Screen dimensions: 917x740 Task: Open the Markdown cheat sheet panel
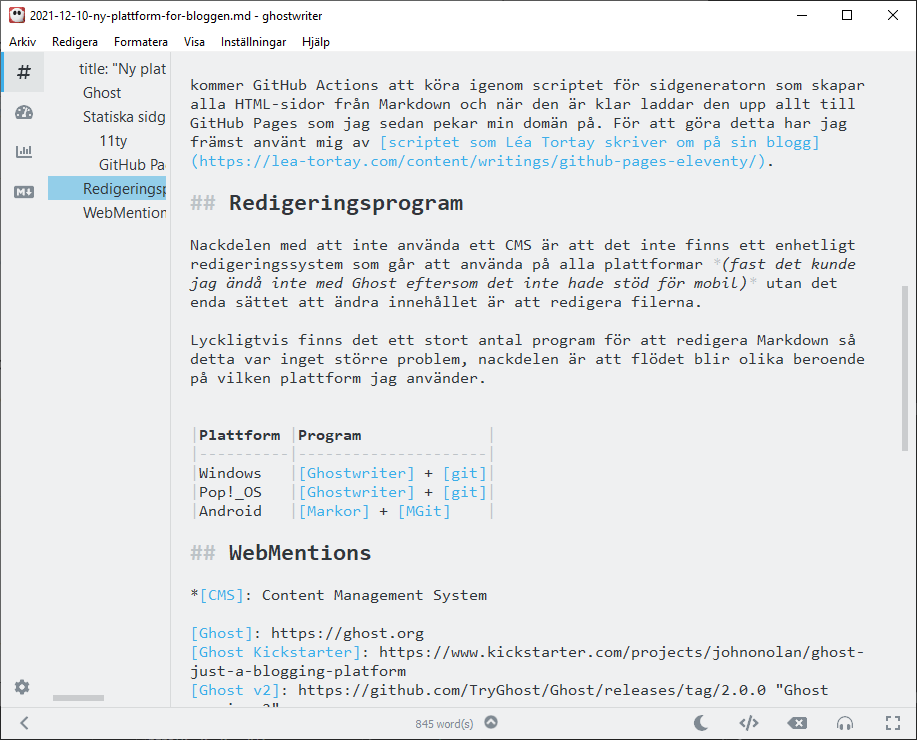point(20,188)
